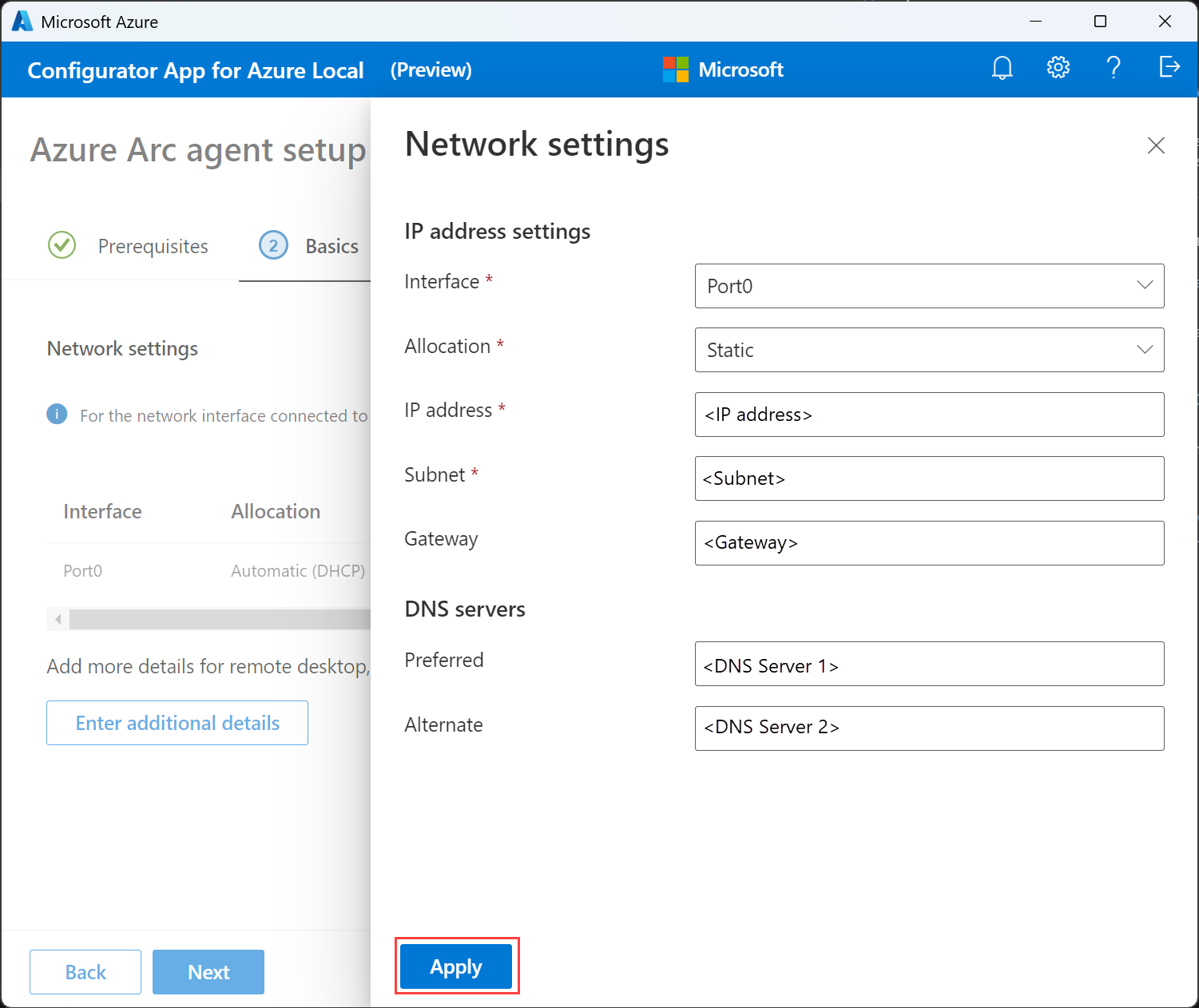Click the IP address input field

pyautogui.click(x=929, y=415)
